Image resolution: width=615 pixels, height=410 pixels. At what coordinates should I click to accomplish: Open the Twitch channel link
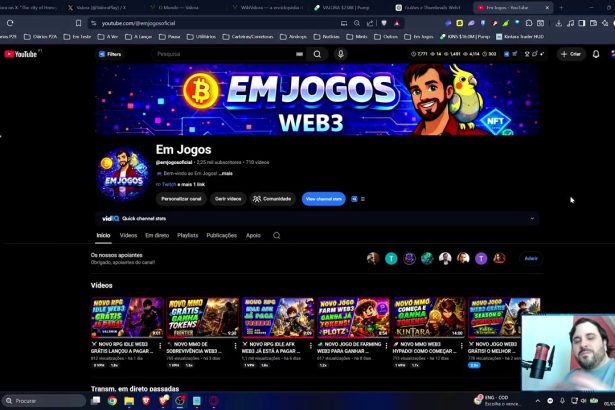[x=169, y=184]
